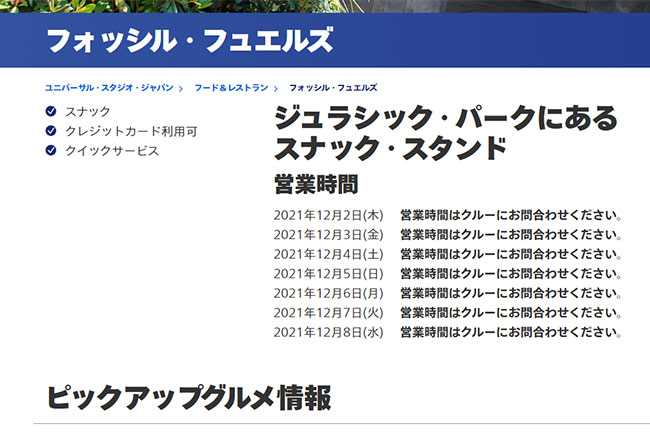Select the date 2021年12月8日(水)

[328, 332]
